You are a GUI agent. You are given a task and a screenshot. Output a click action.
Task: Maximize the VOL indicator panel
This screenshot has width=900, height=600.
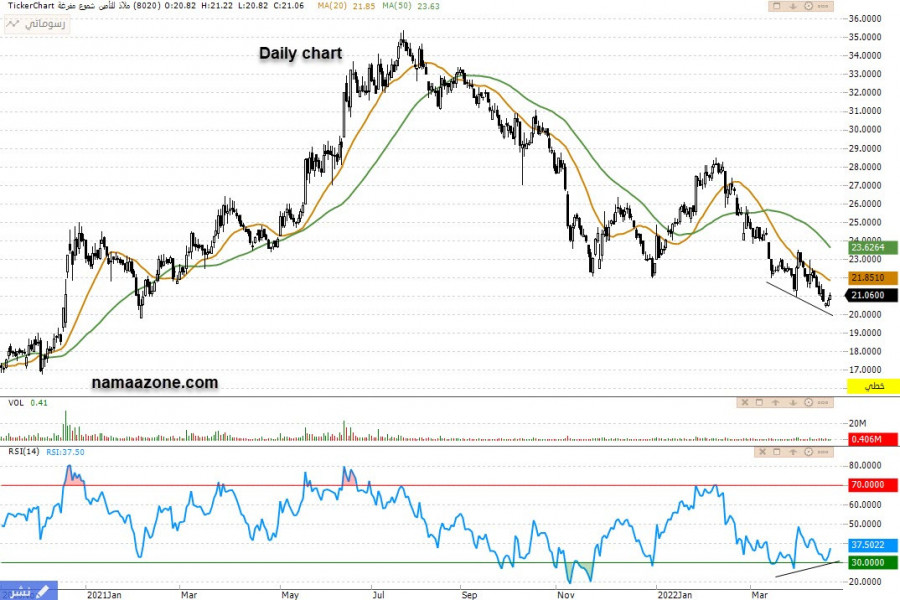(x=759, y=402)
